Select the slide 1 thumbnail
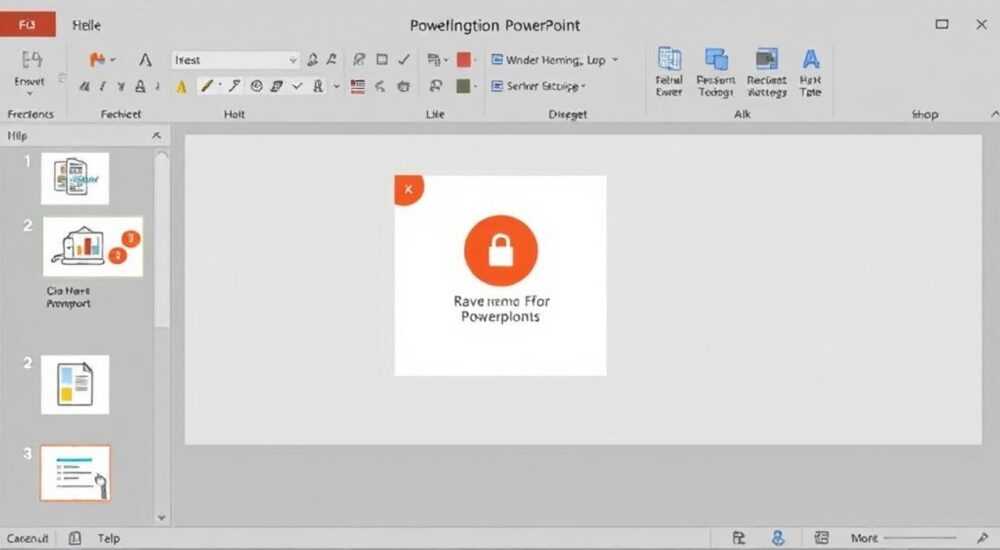 coord(75,178)
